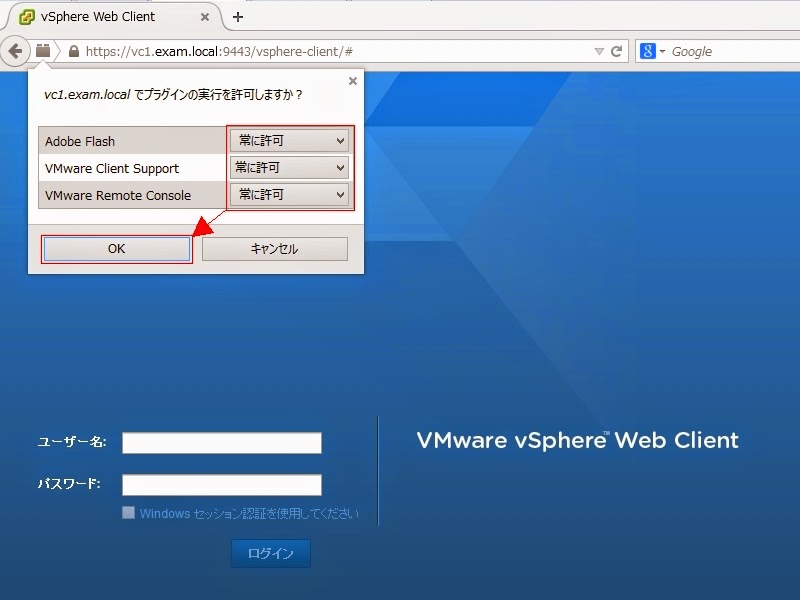Open the VMware Remote Console permission dropdown
This screenshot has height=600, width=800.
point(289,194)
